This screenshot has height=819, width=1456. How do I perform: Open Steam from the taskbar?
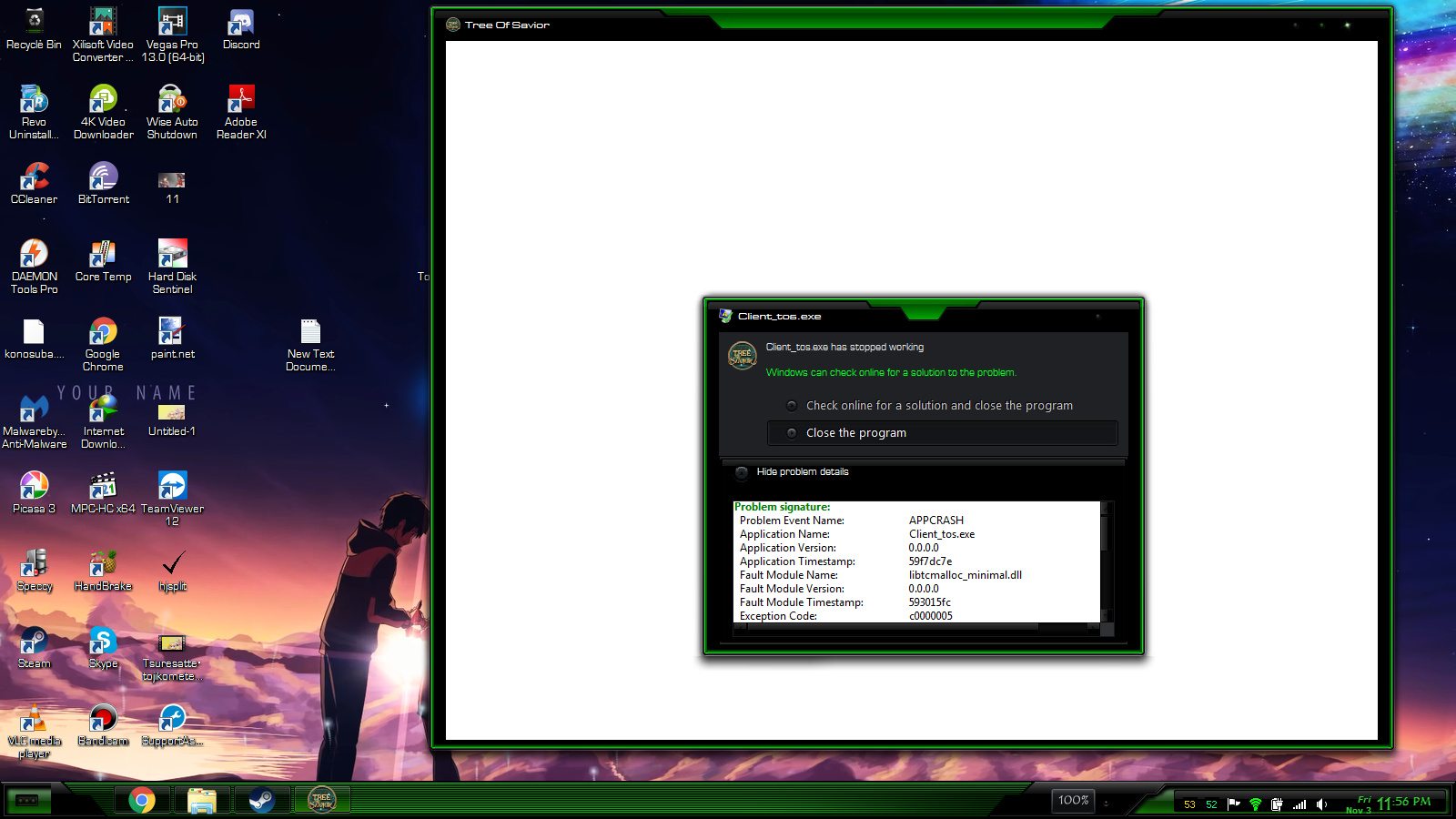(x=262, y=800)
